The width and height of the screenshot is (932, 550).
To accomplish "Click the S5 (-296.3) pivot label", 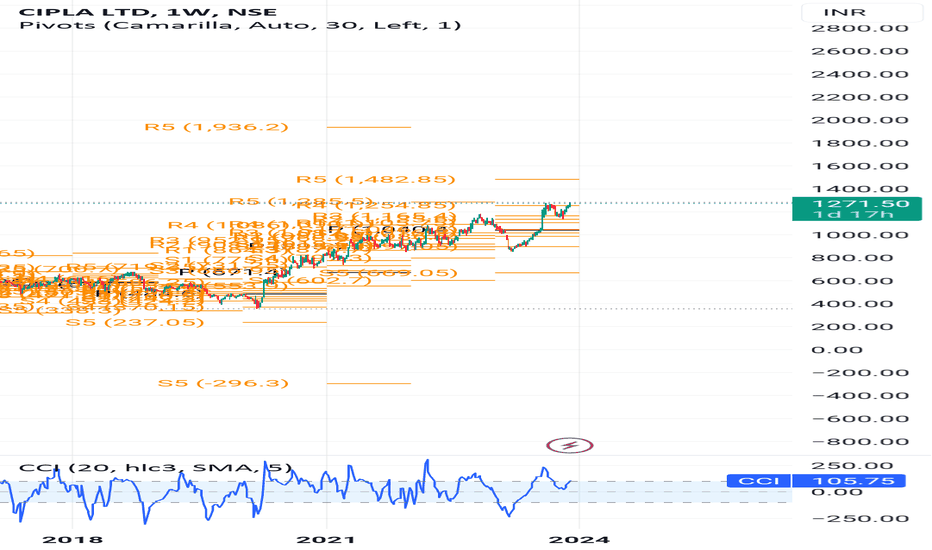I will click(x=223, y=384).
